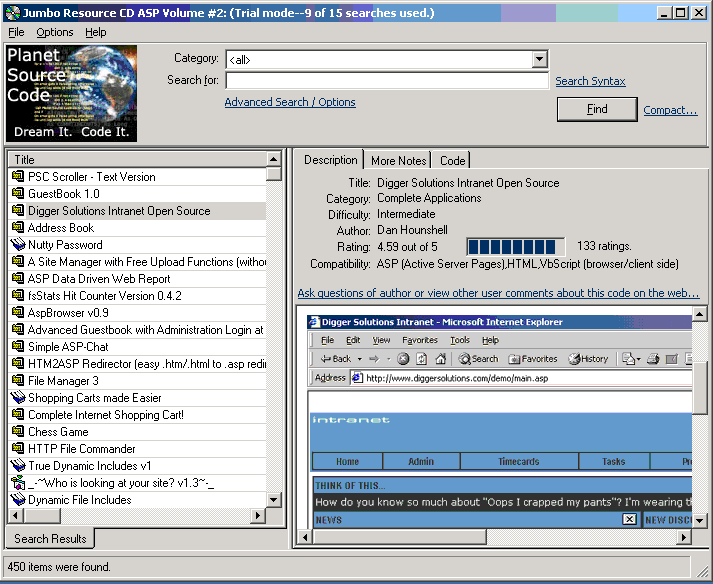Click the results list left scroll arrow
Viewport: 713px width, 584px height.
point(16,515)
